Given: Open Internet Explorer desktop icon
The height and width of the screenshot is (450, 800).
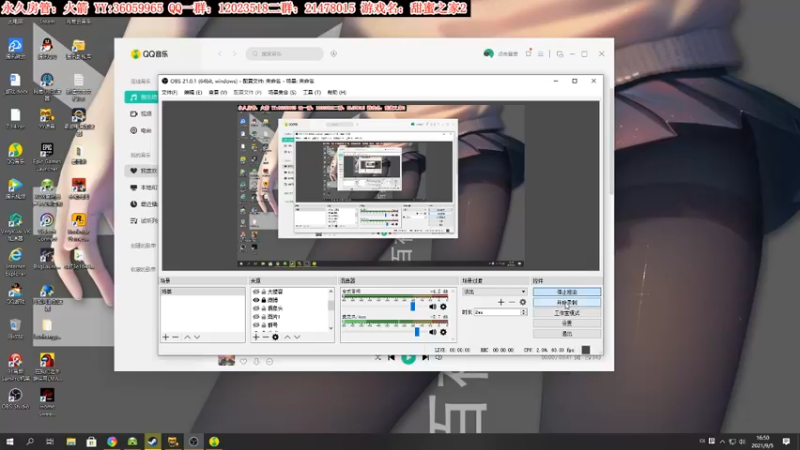Looking at the screenshot, I should tap(15, 262).
